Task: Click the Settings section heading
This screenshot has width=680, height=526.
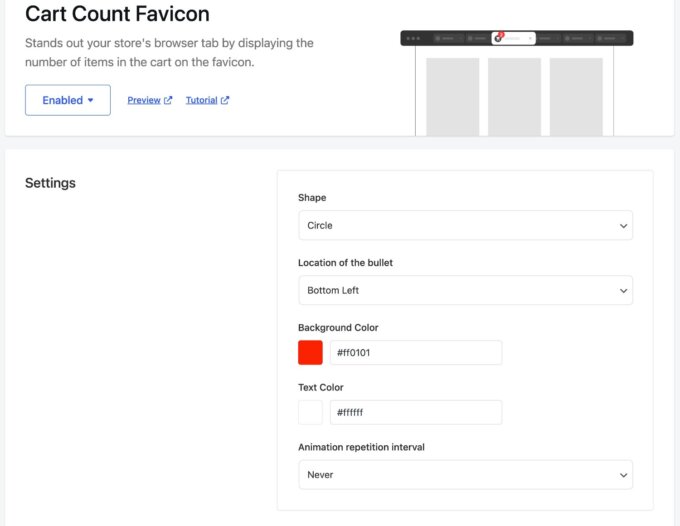Action: point(50,183)
